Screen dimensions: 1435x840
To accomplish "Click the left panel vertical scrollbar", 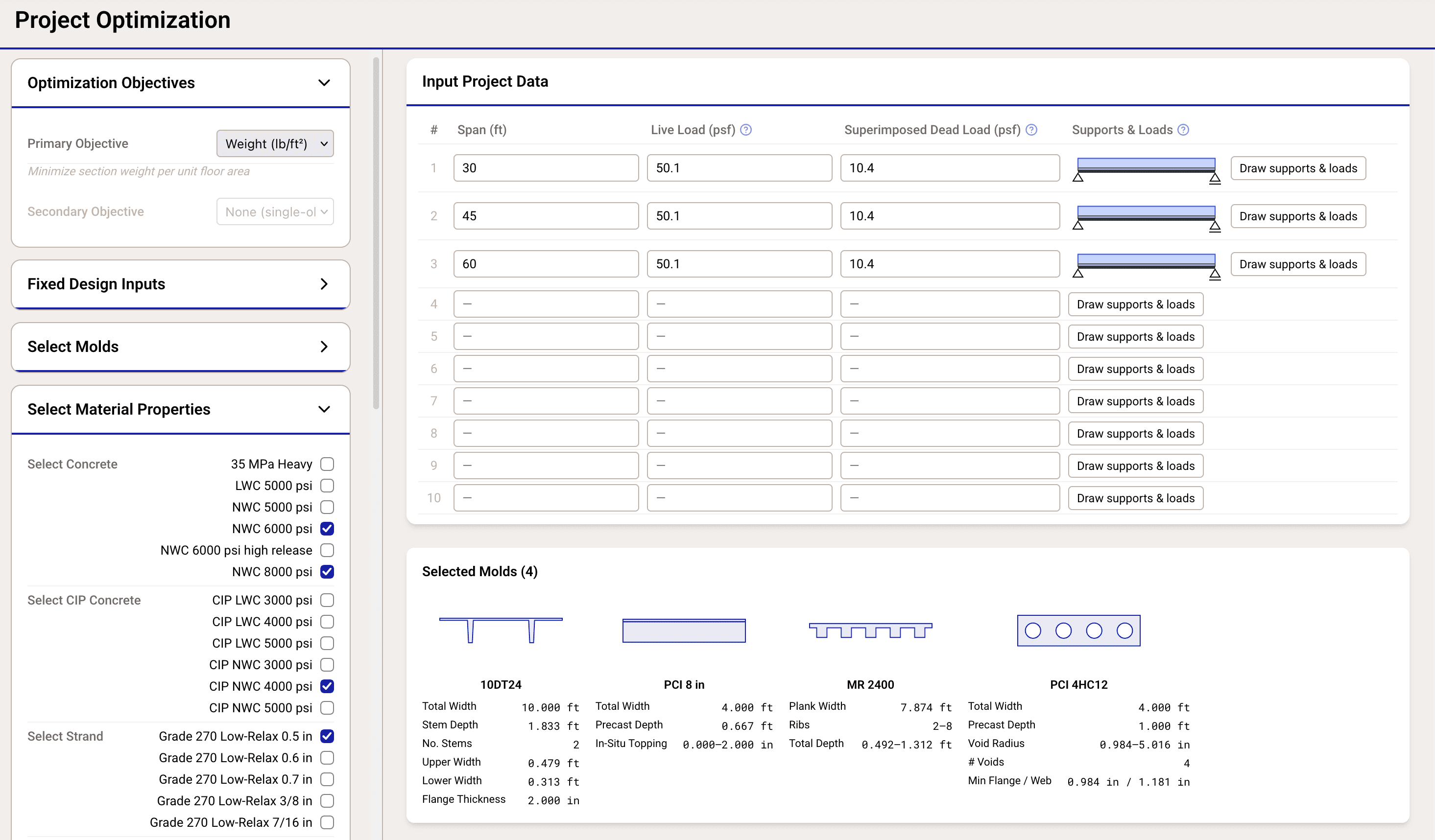I will click(x=376, y=233).
